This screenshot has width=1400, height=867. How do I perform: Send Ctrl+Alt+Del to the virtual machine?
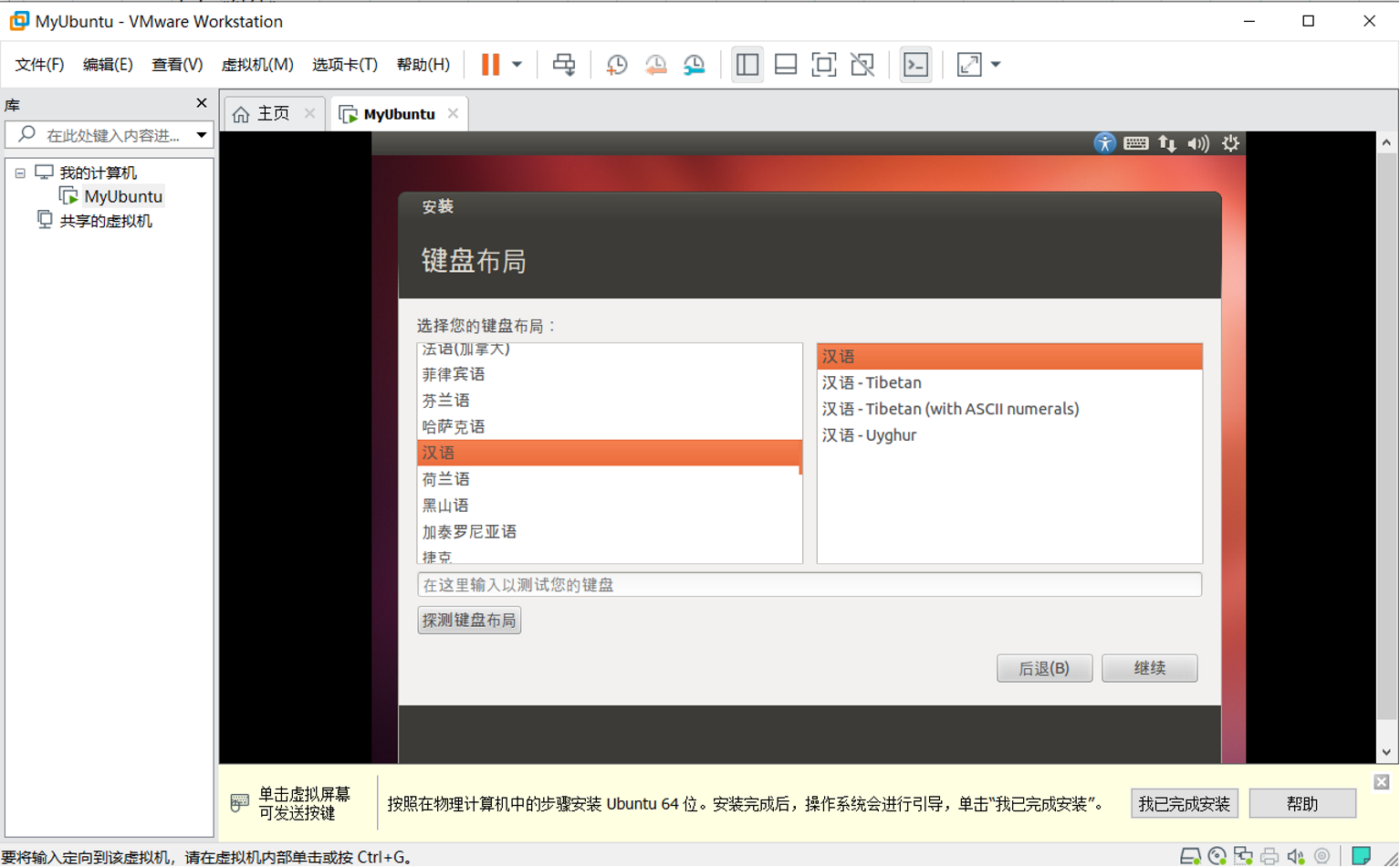click(x=565, y=64)
